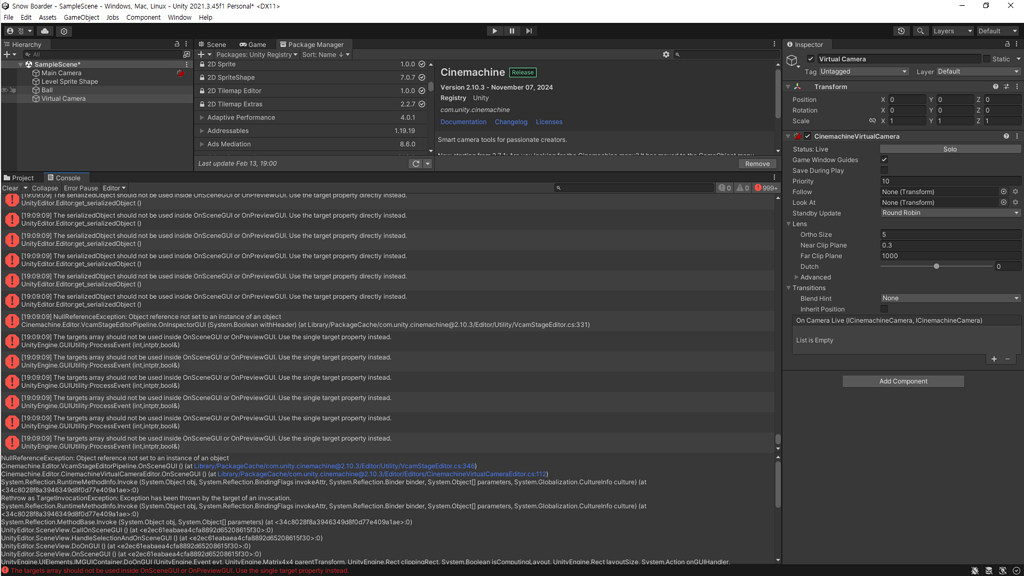The height and width of the screenshot is (576, 1024).
Task: Open Cinemachine Changelog link
Action: click(511, 122)
